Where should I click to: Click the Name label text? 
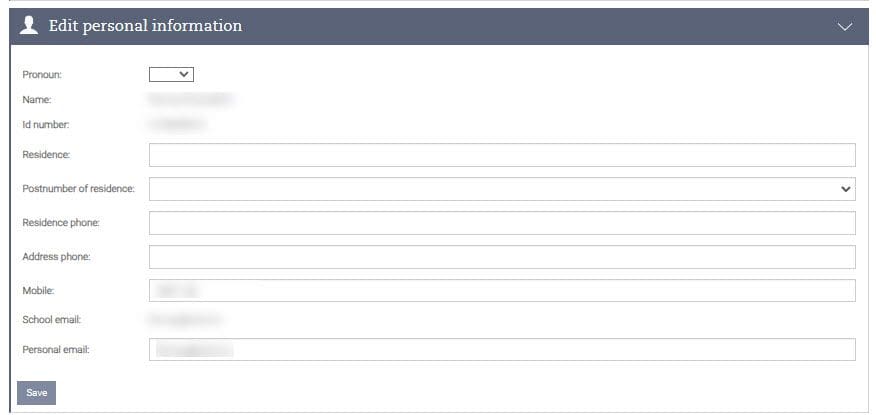(x=36, y=99)
